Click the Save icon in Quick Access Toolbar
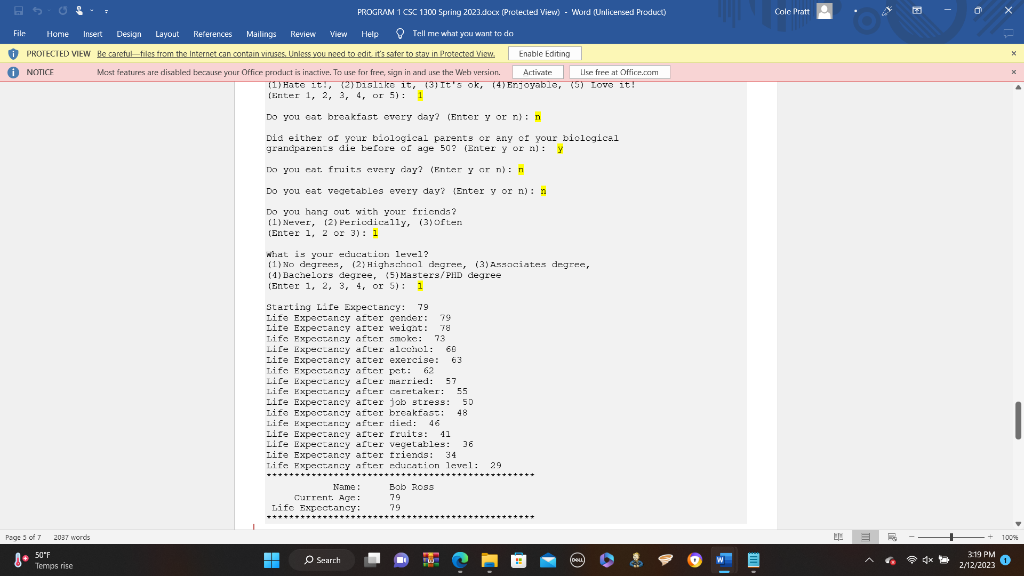Image resolution: width=1024 pixels, height=576 pixels. point(18,11)
